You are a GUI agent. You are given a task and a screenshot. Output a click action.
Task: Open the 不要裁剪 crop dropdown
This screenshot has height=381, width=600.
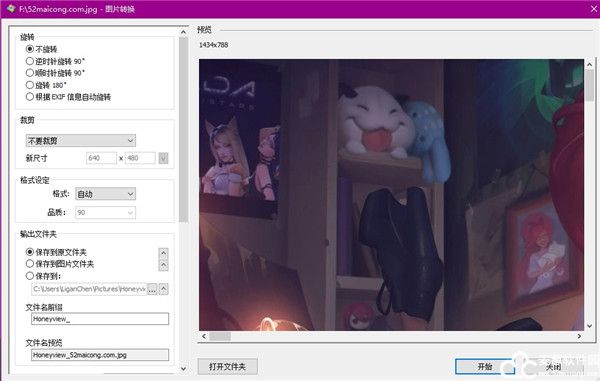click(x=81, y=140)
